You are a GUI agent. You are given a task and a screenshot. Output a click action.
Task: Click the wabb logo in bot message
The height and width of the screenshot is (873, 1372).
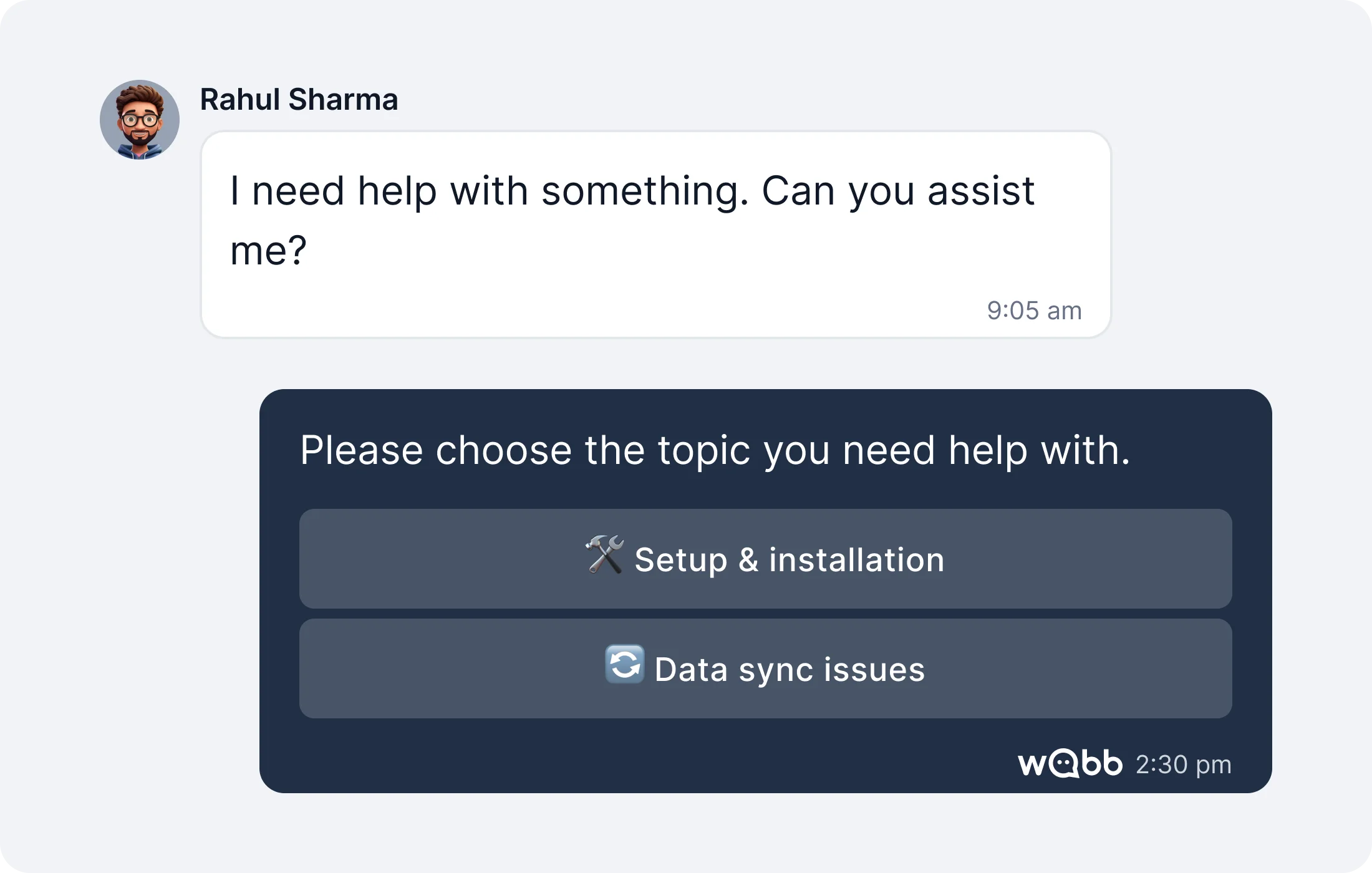coord(1070,764)
